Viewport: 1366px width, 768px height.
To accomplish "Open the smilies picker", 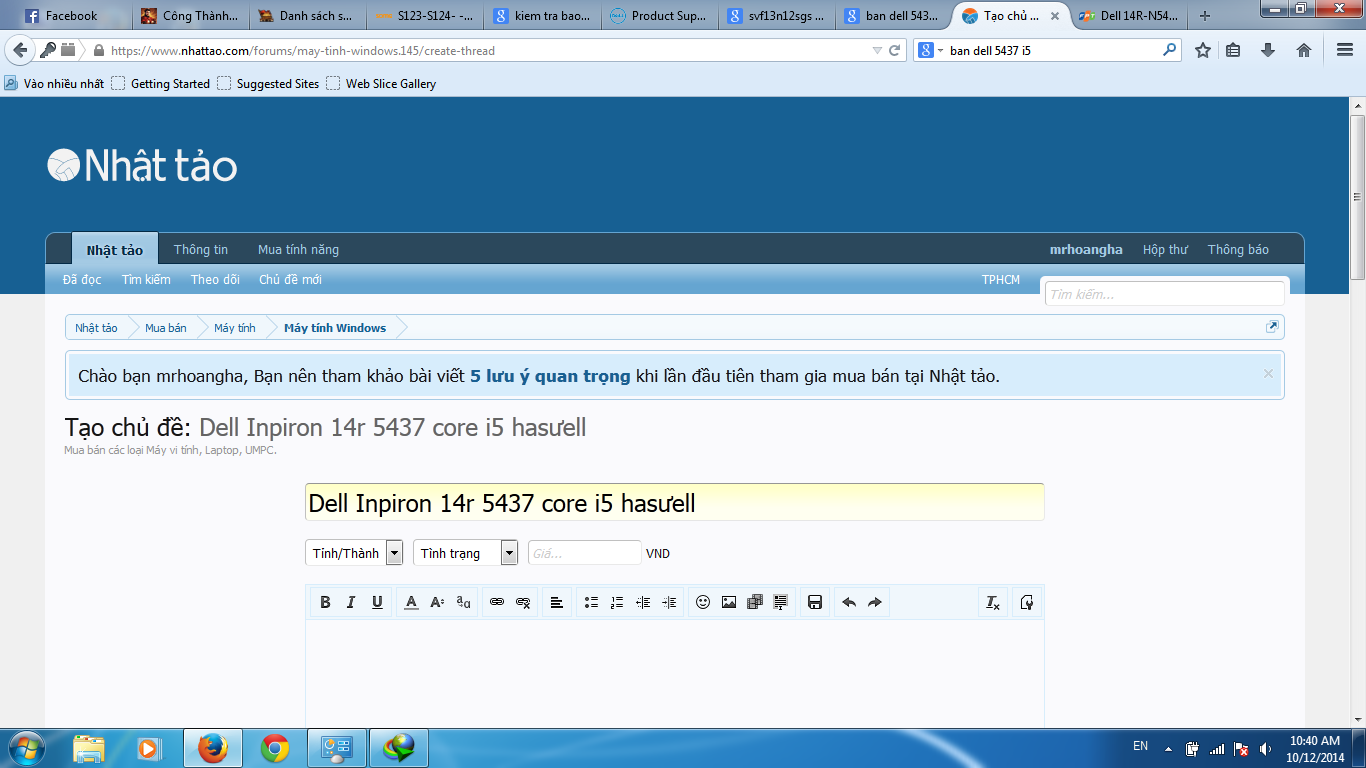I will point(703,602).
